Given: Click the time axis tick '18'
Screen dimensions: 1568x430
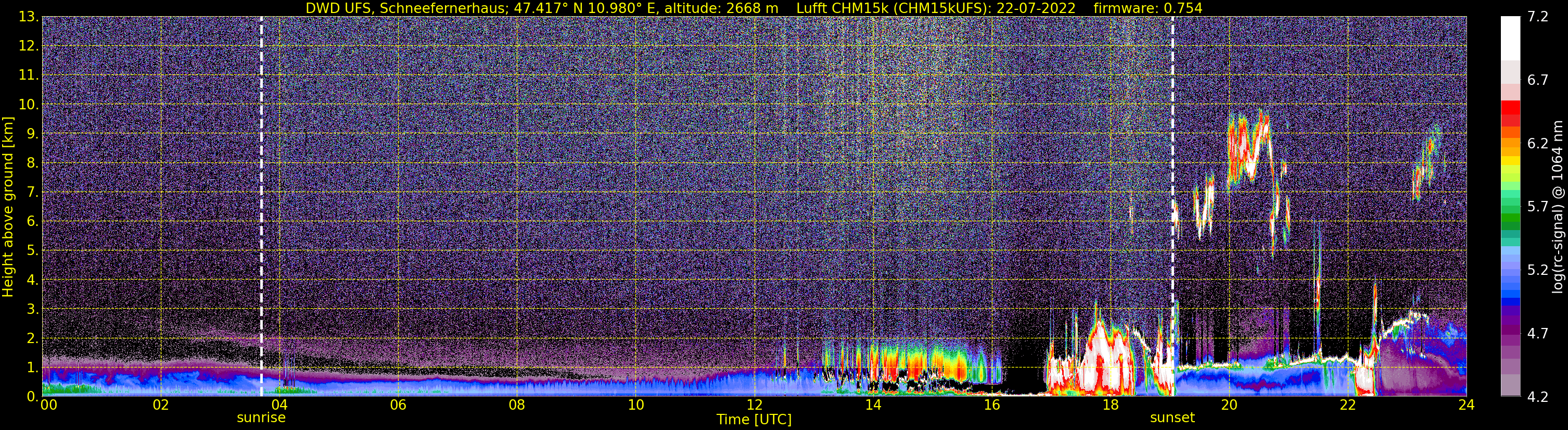Looking at the screenshot, I should coord(1110,406).
